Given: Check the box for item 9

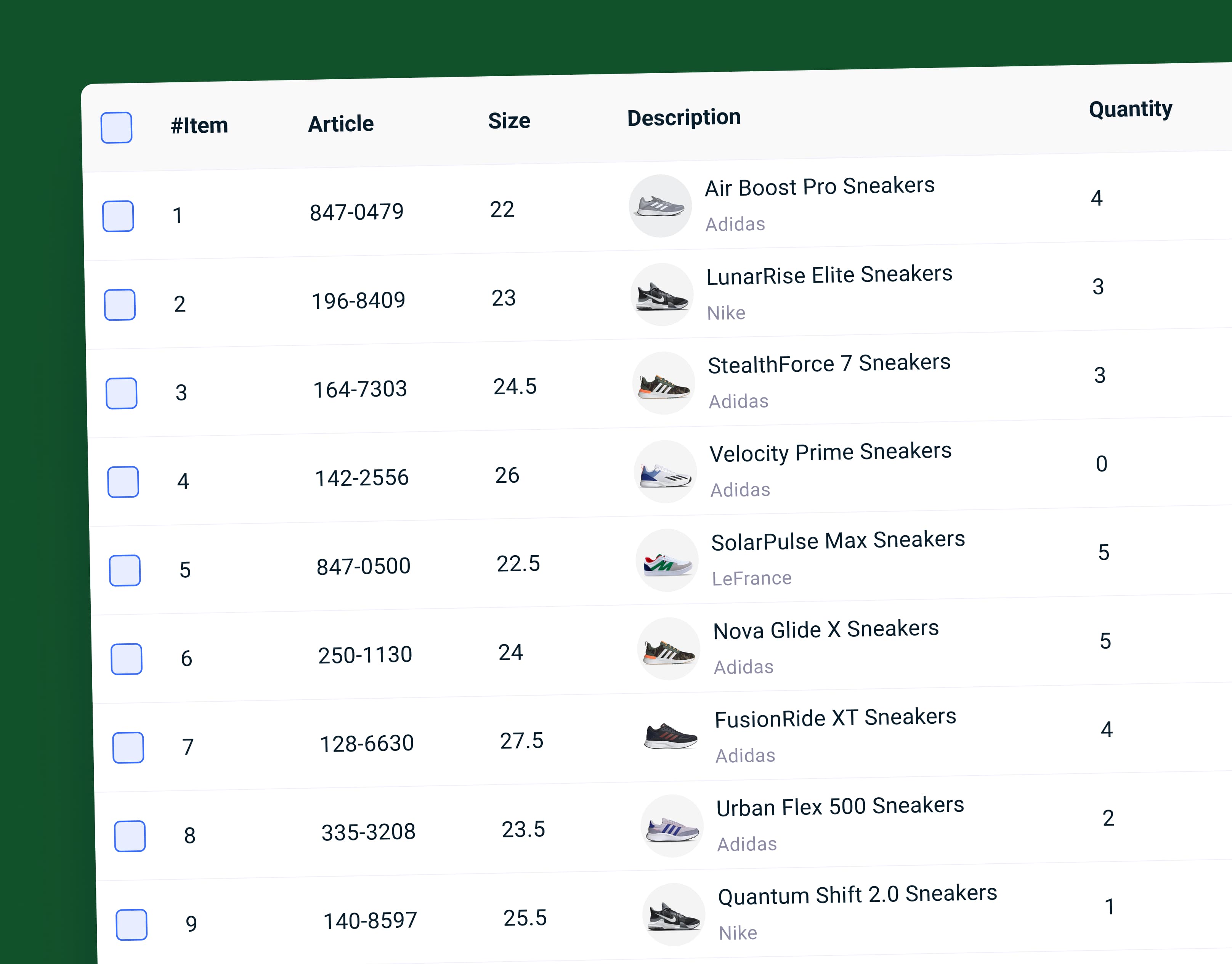Looking at the screenshot, I should (x=132, y=925).
